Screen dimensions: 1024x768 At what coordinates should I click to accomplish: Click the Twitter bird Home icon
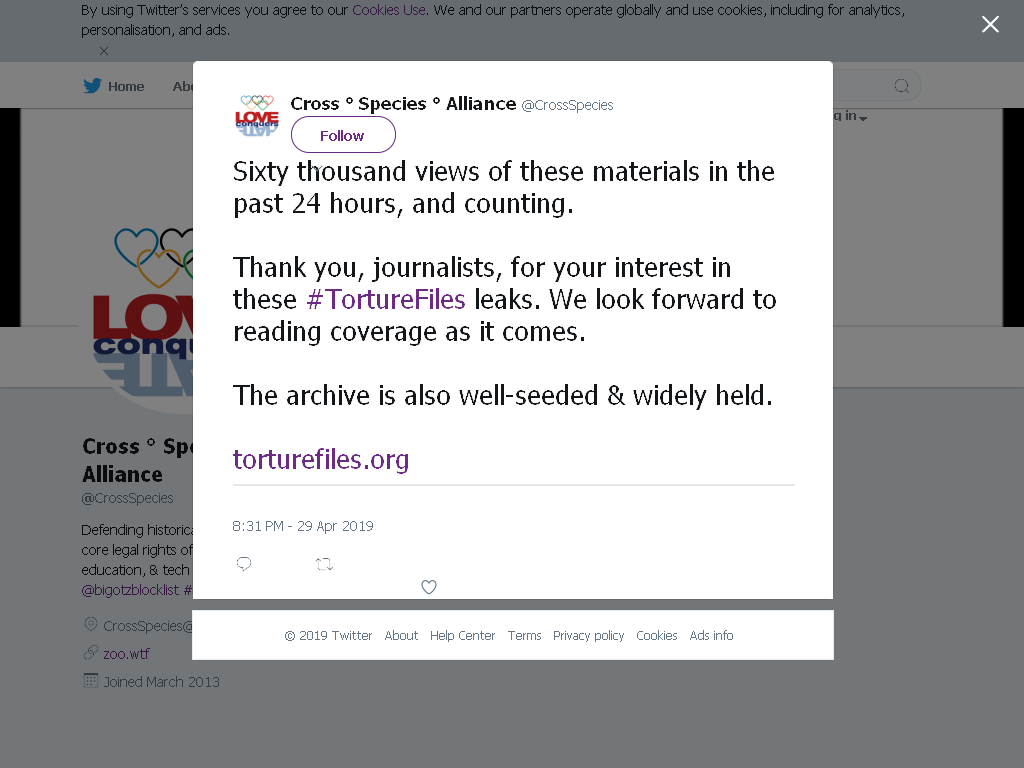[x=92, y=86]
